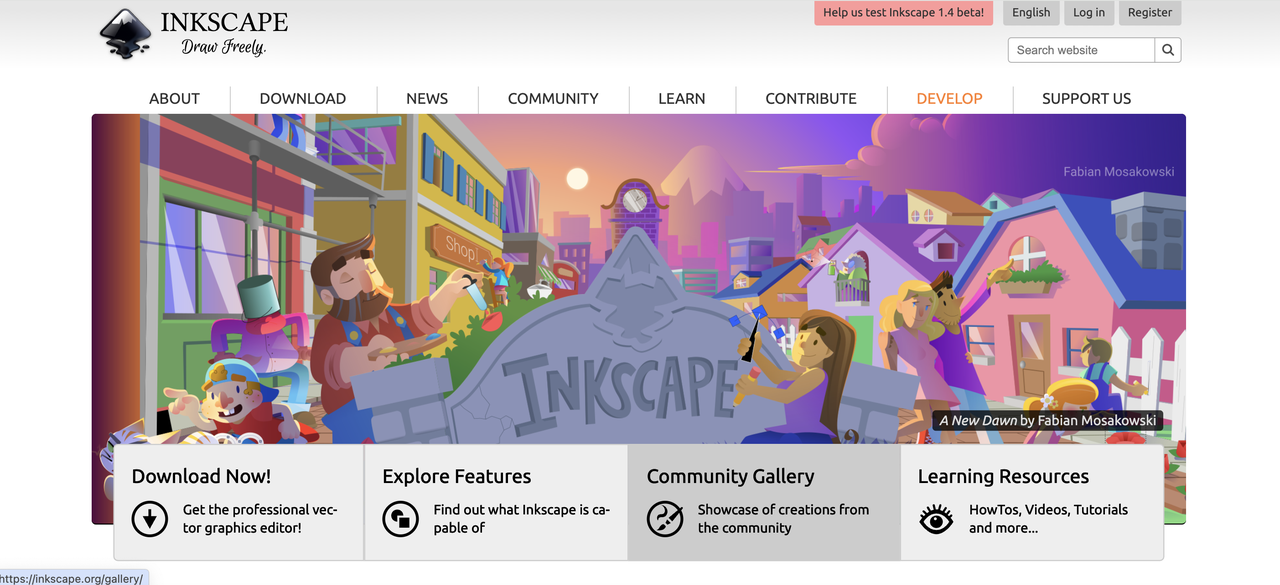Click the 'A New Dawn by Fabian Mosakowski' caption

1047,420
